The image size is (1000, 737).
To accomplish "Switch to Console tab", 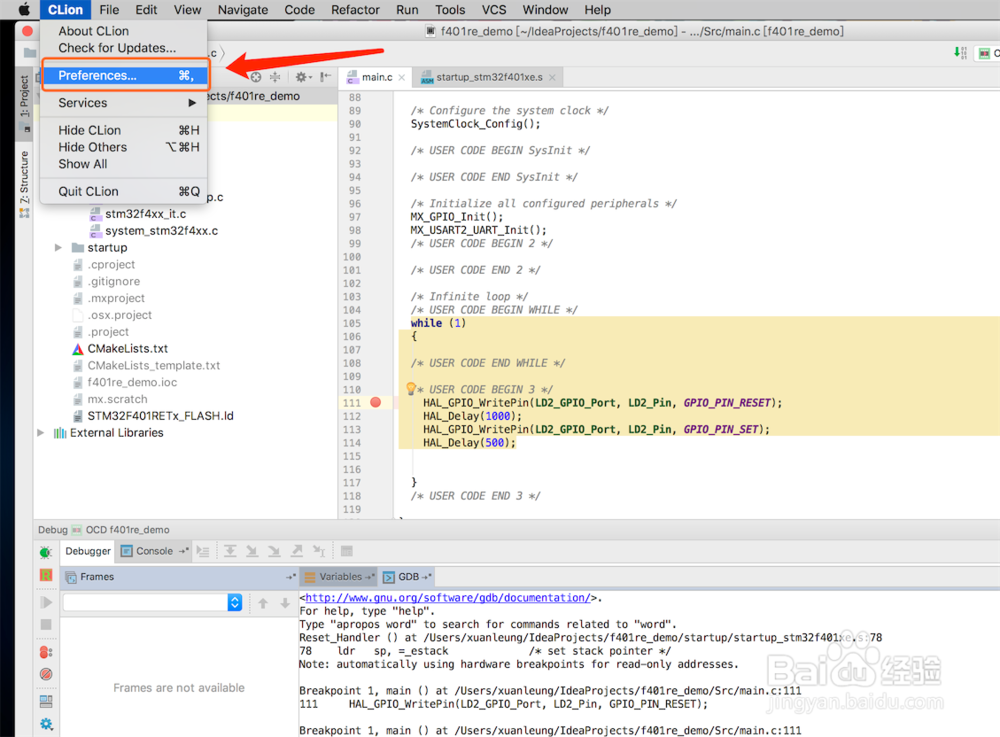I will click(154, 551).
